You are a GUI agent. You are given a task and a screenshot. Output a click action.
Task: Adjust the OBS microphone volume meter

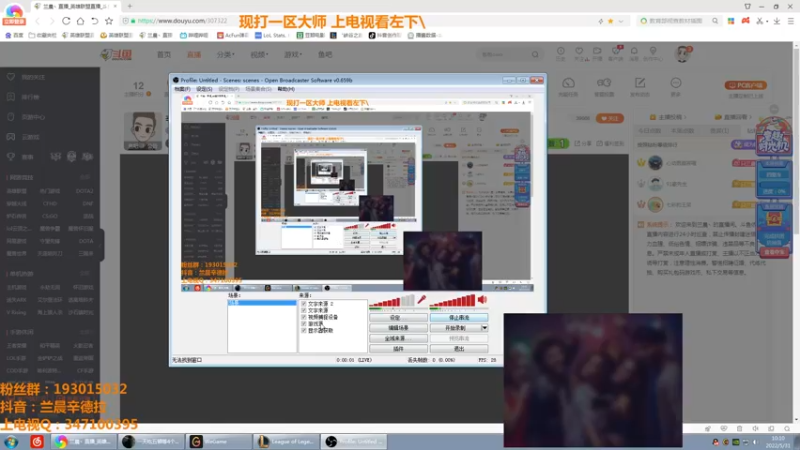(391, 301)
